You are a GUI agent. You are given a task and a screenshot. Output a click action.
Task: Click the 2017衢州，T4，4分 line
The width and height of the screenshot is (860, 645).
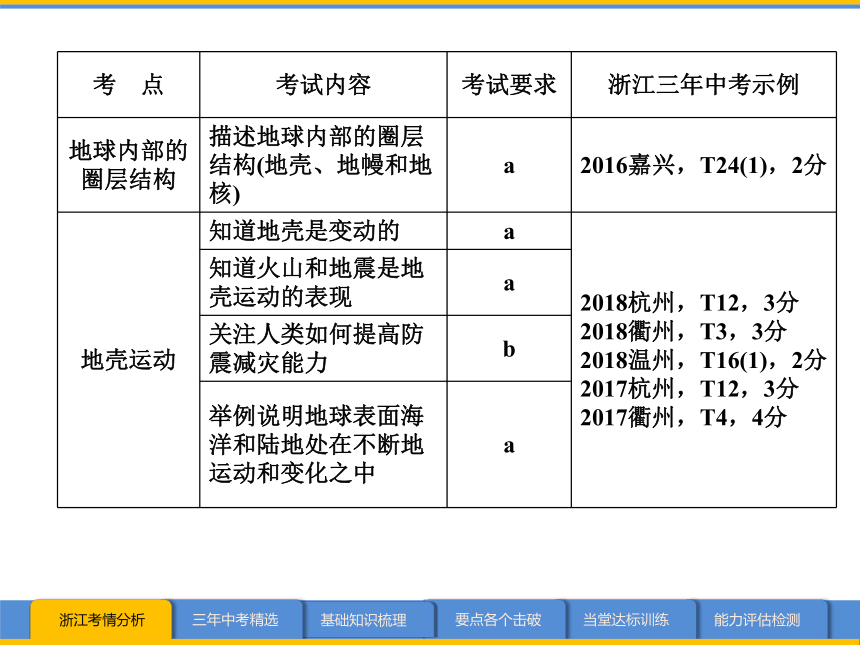(683, 417)
